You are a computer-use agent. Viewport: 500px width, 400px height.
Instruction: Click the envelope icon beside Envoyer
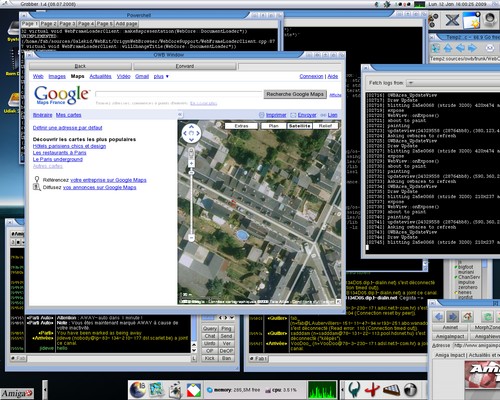click(x=293, y=115)
